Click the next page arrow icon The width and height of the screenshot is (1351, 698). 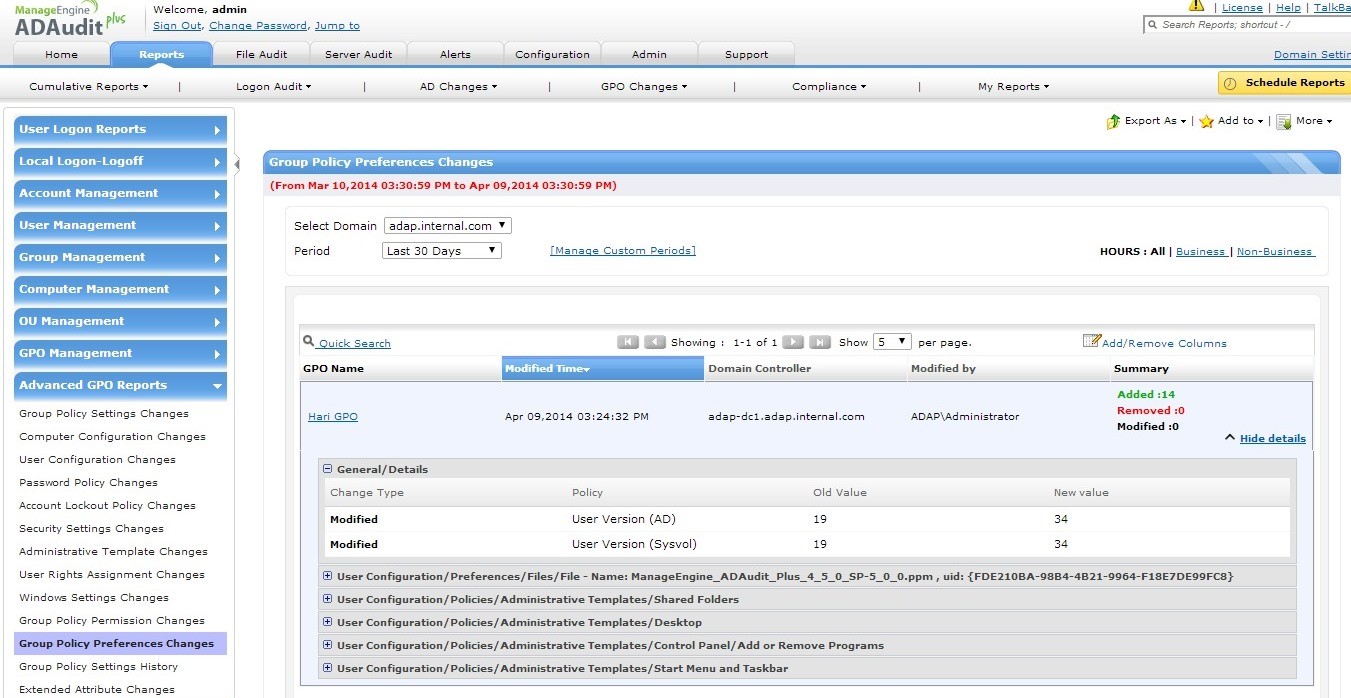pyautogui.click(x=793, y=342)
